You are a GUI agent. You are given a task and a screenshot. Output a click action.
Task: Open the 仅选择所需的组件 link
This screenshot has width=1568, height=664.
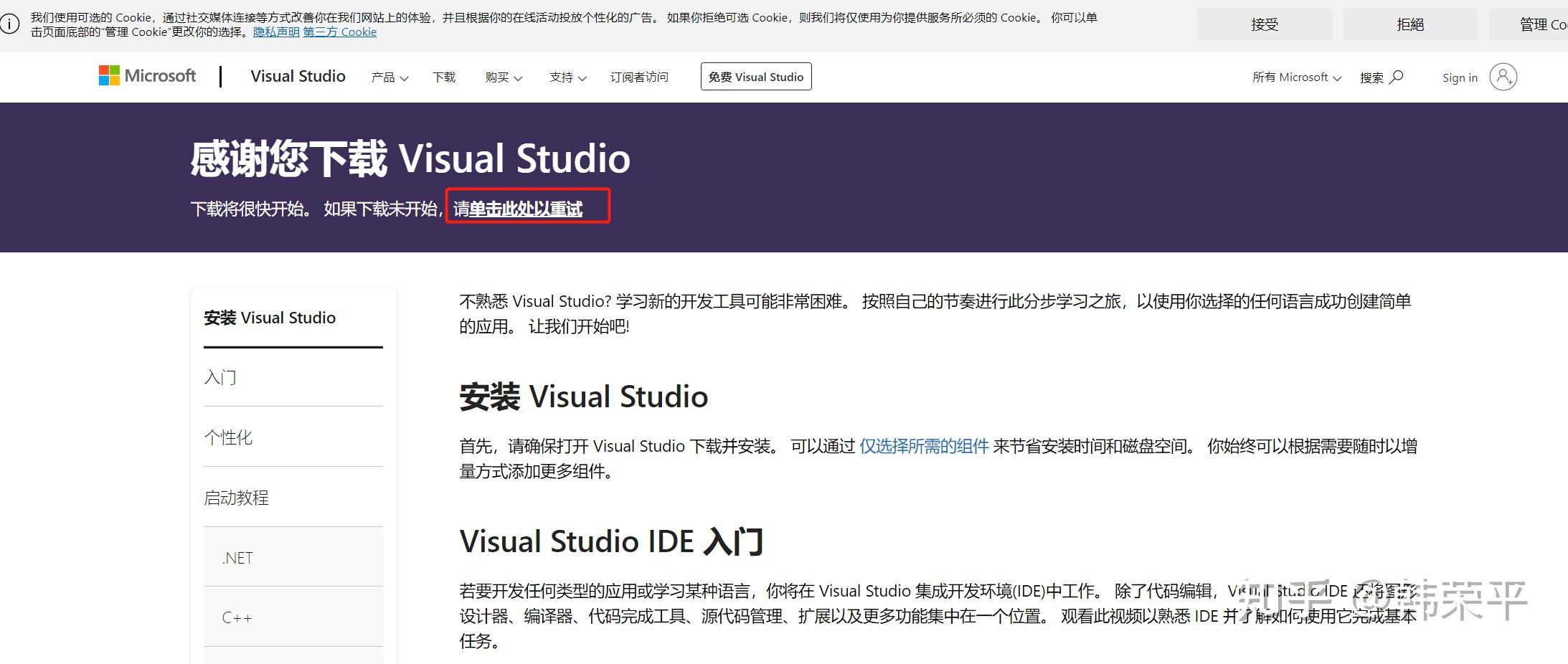924,446
